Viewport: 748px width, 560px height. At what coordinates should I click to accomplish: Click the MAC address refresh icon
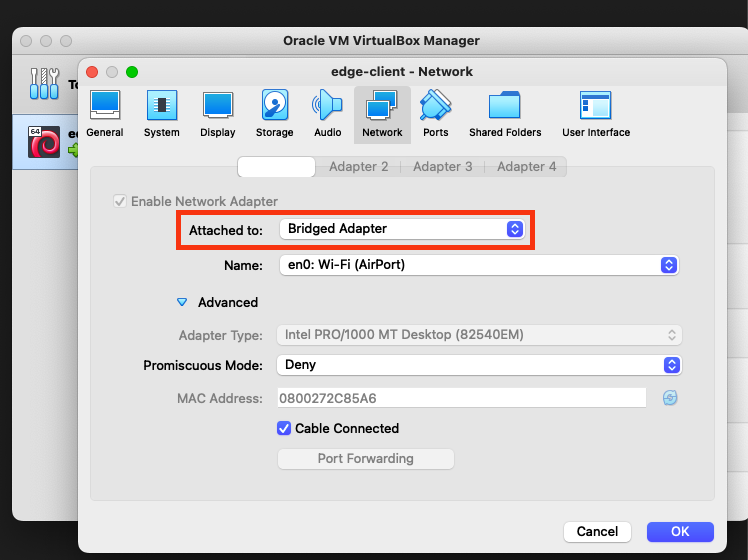point(670,398)
